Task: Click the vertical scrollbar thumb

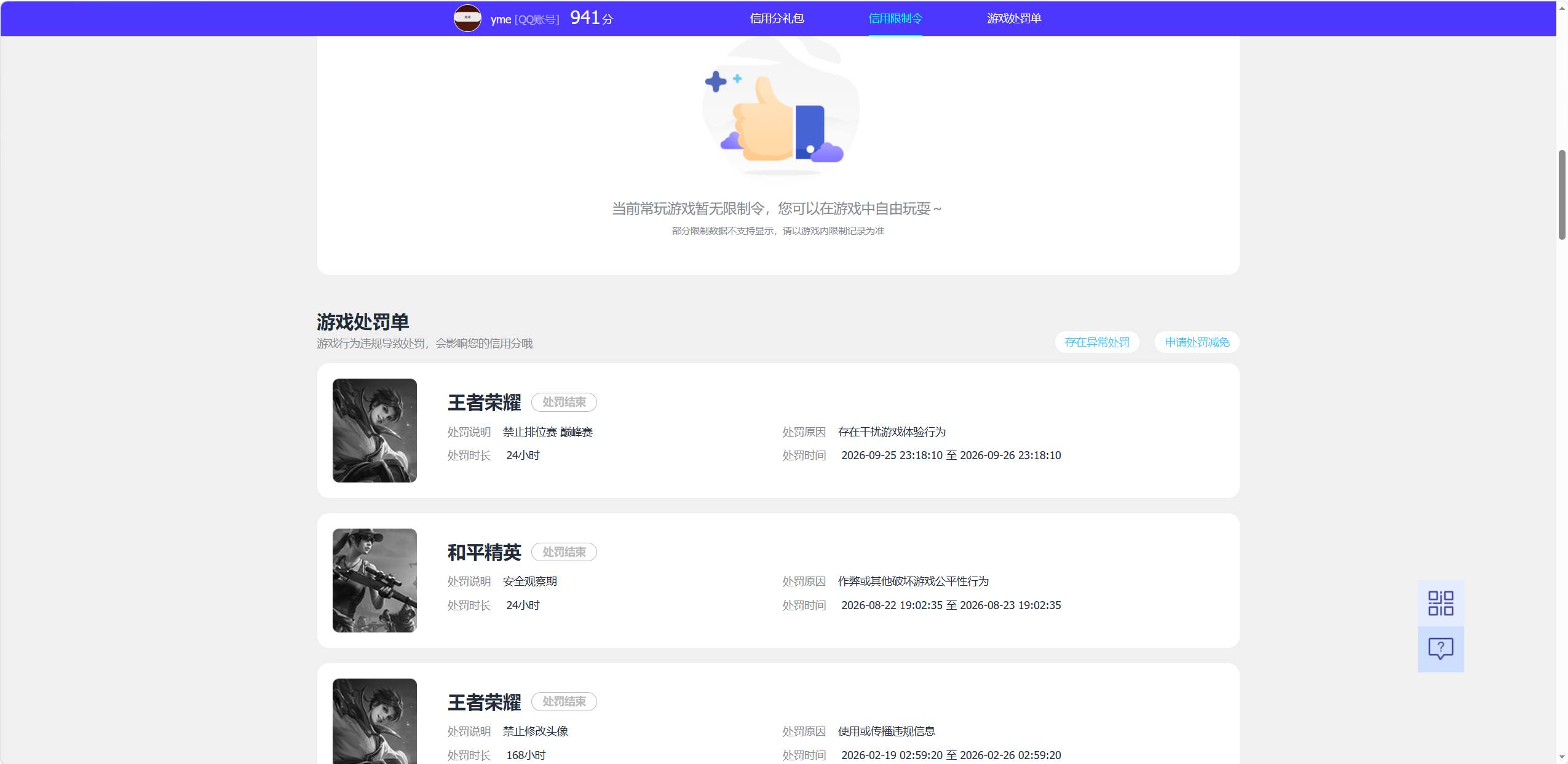Action: 1562,194
